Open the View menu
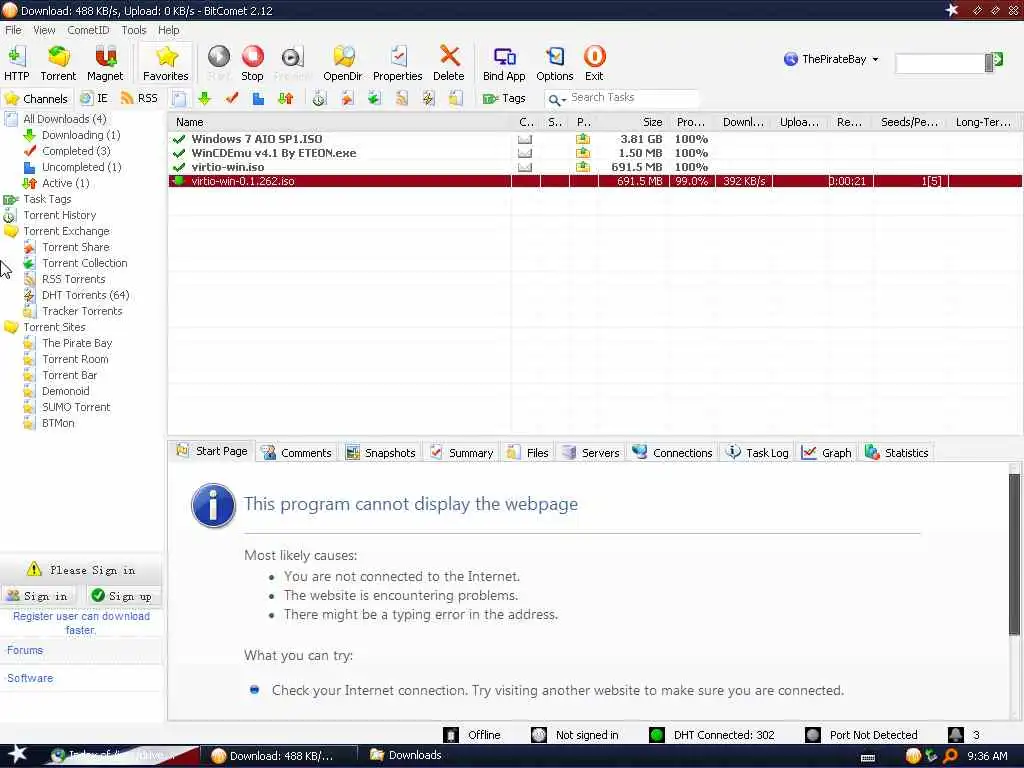The width and height of the screenshot is (1024, 768). pyautogui.click(x=44, y=30)
